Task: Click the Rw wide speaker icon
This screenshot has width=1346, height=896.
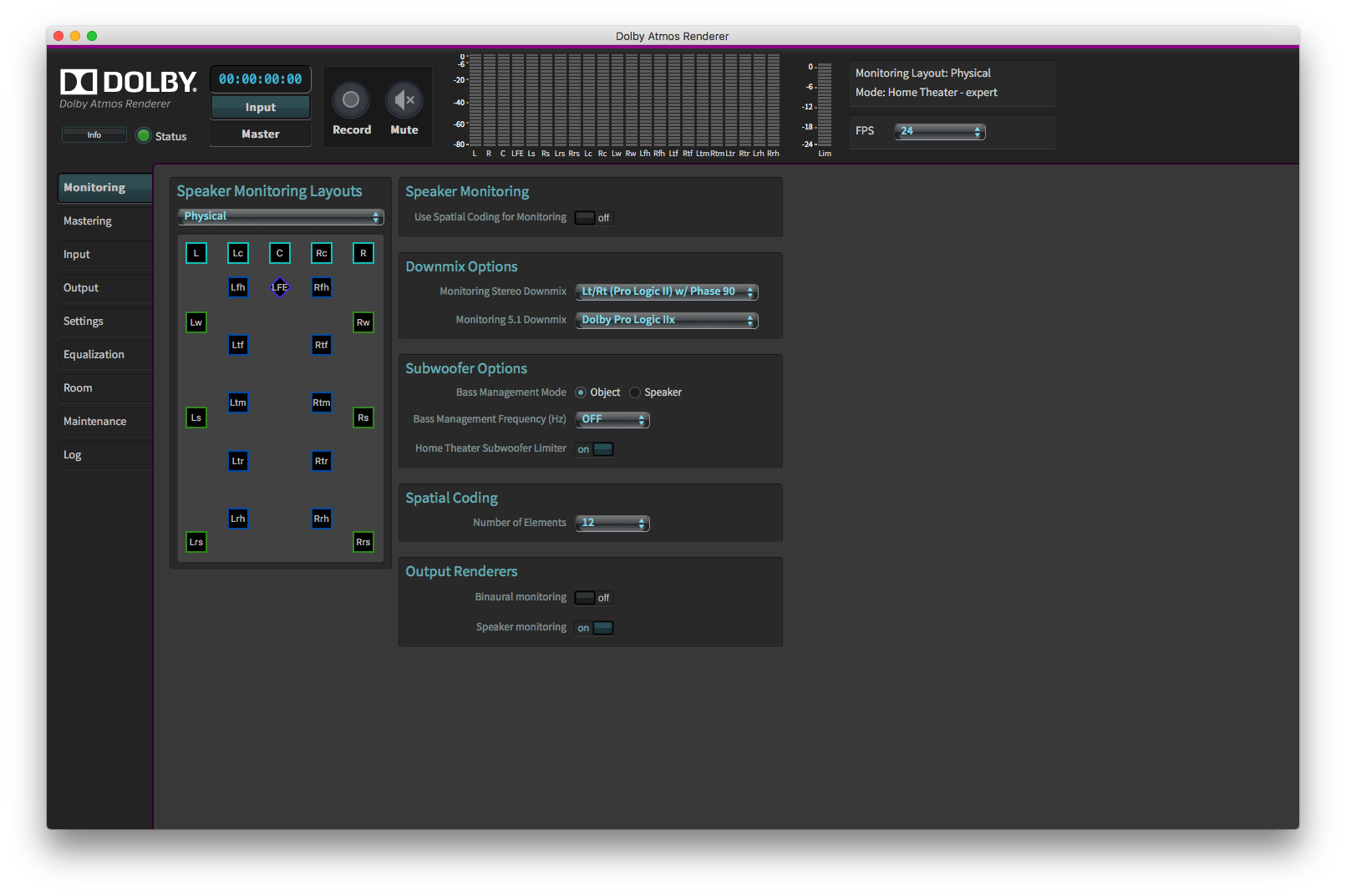Action: 363,322
